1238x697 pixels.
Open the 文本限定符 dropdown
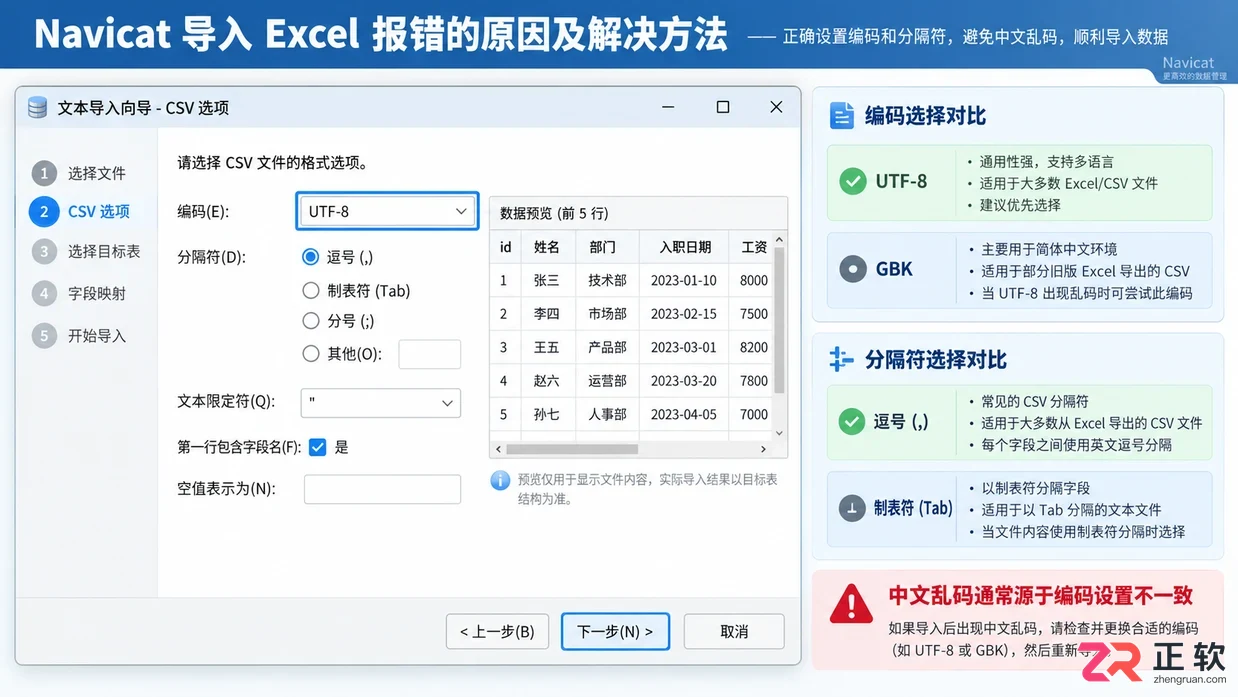point(381,403)
